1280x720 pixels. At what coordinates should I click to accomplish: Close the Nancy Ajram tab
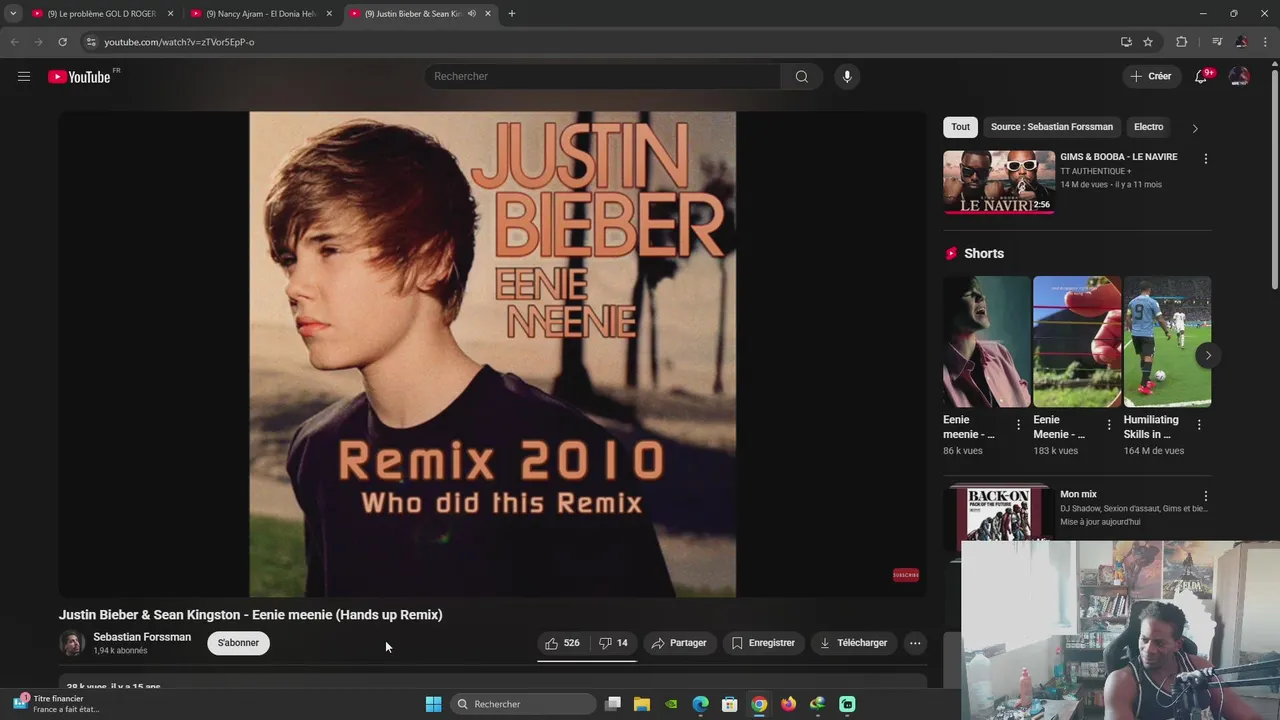pyautogui.click(x=329, y=14)
